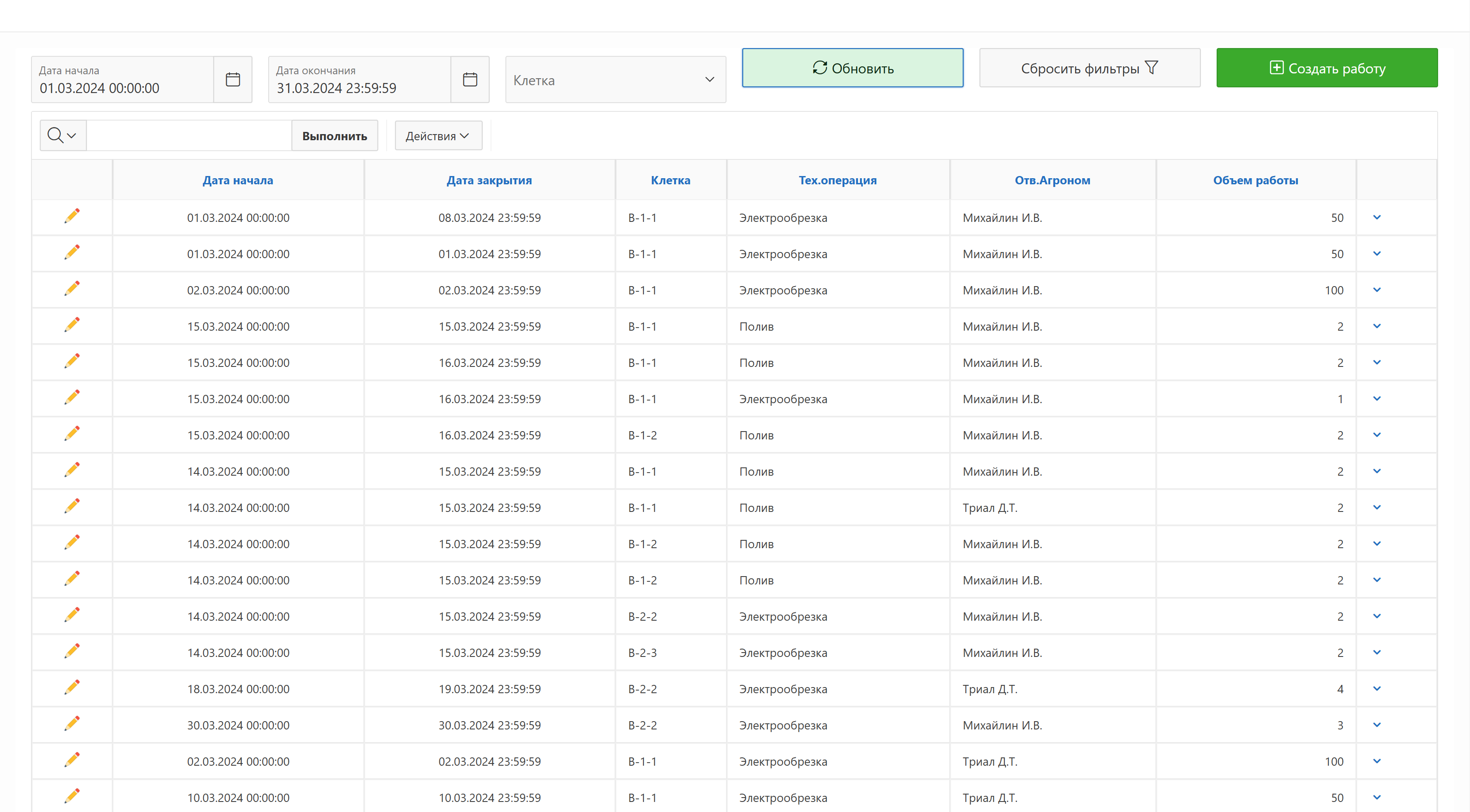
Task: Edit the B-2-3 Электрообрезка row pencil
Action: pyautogui.click(x=72, y=652)
